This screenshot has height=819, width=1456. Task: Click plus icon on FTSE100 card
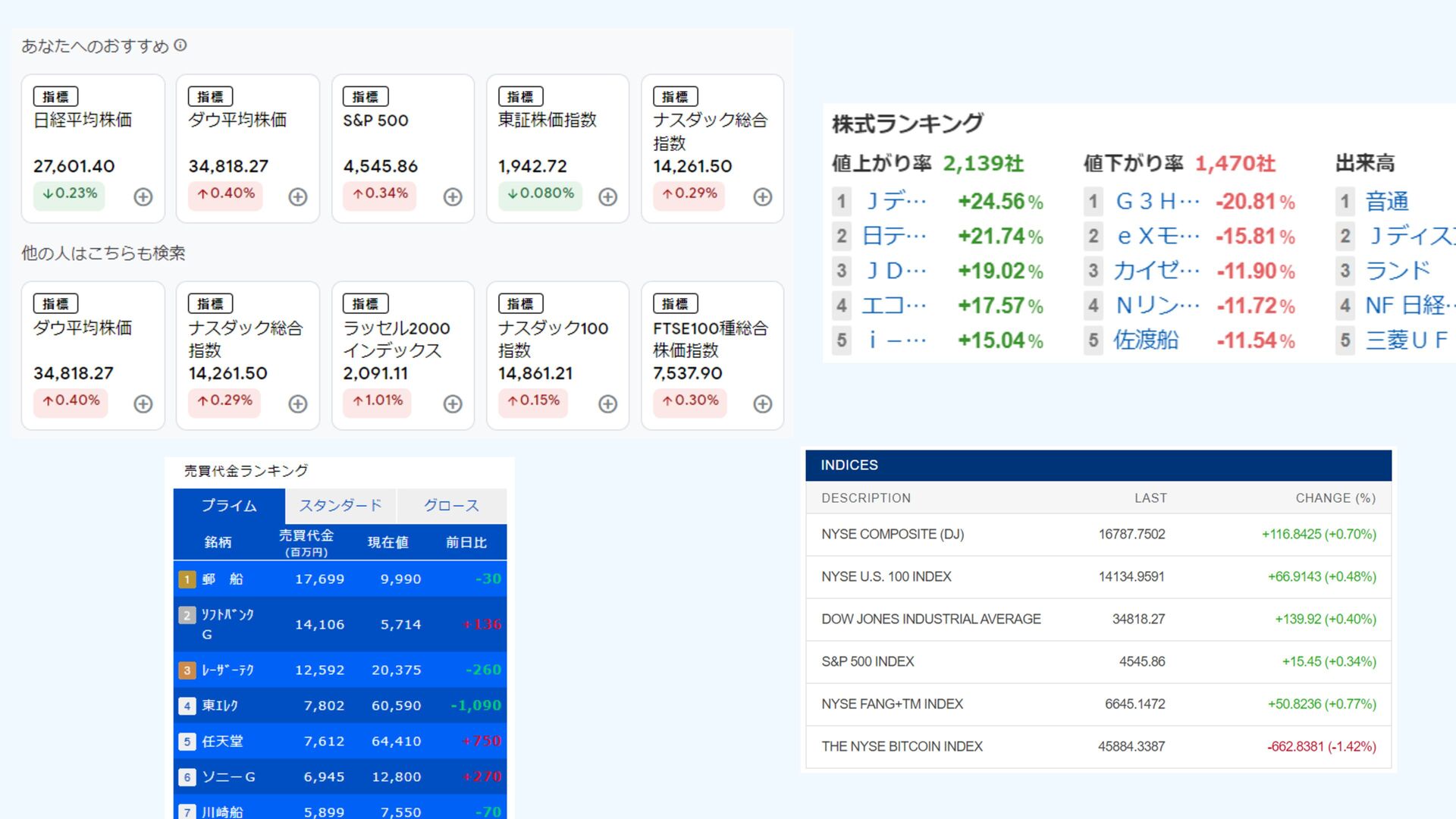(762, 404)
